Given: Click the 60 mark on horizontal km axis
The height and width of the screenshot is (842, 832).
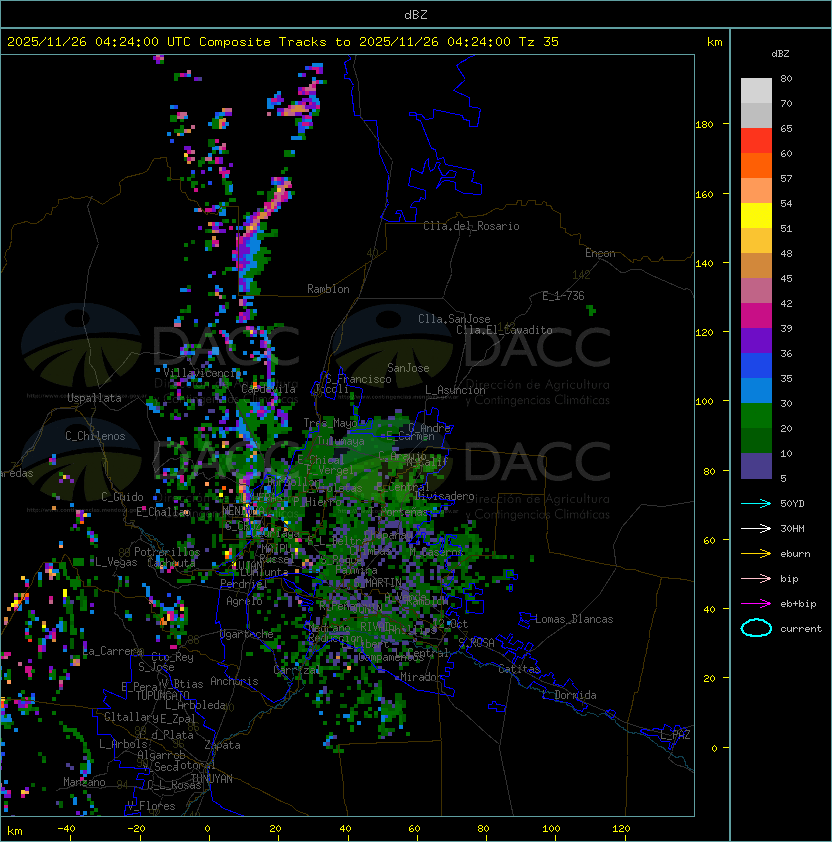Looking at the screenshot, I should 414,829.
